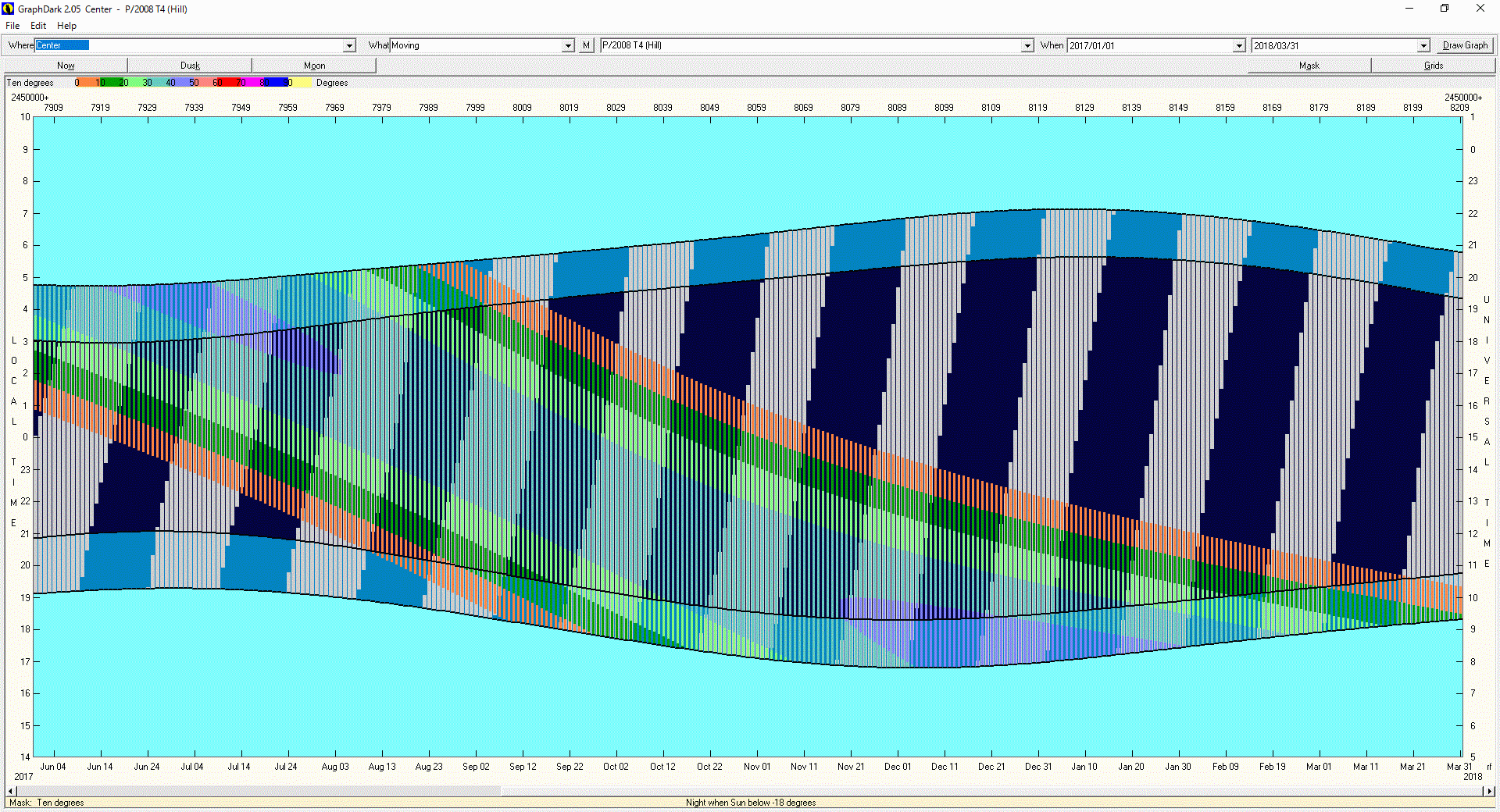This screenshot has width=1500, height=812.
Task: Open the Help menu
Action: pyautogui.click(x=66, y=26)
